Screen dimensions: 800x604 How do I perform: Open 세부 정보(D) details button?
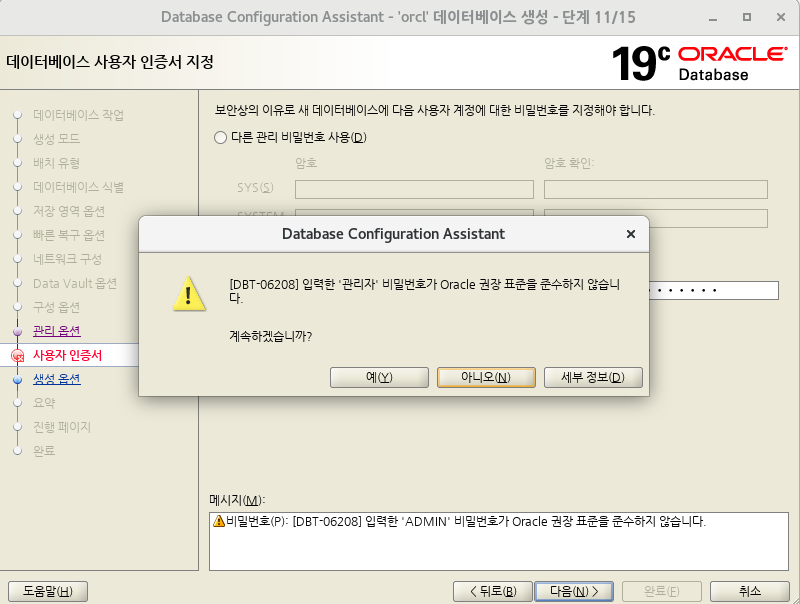(x=593, y=378)
